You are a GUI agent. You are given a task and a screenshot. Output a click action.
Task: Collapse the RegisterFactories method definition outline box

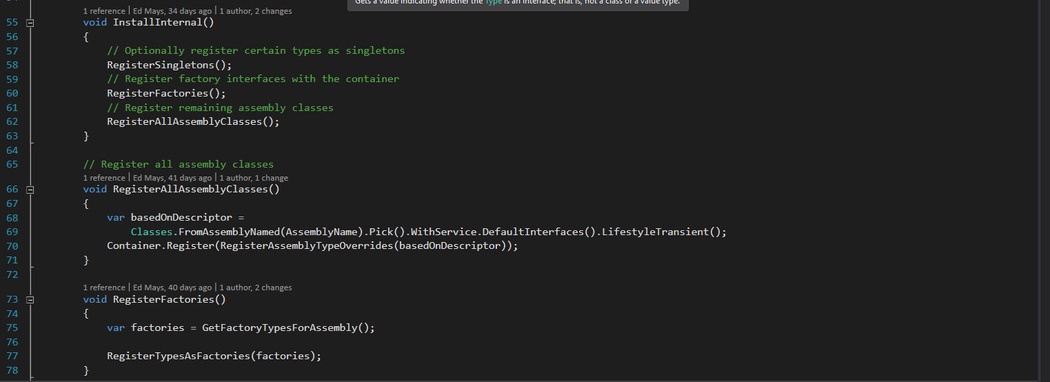pyautogui.click(x=29, y=300)
